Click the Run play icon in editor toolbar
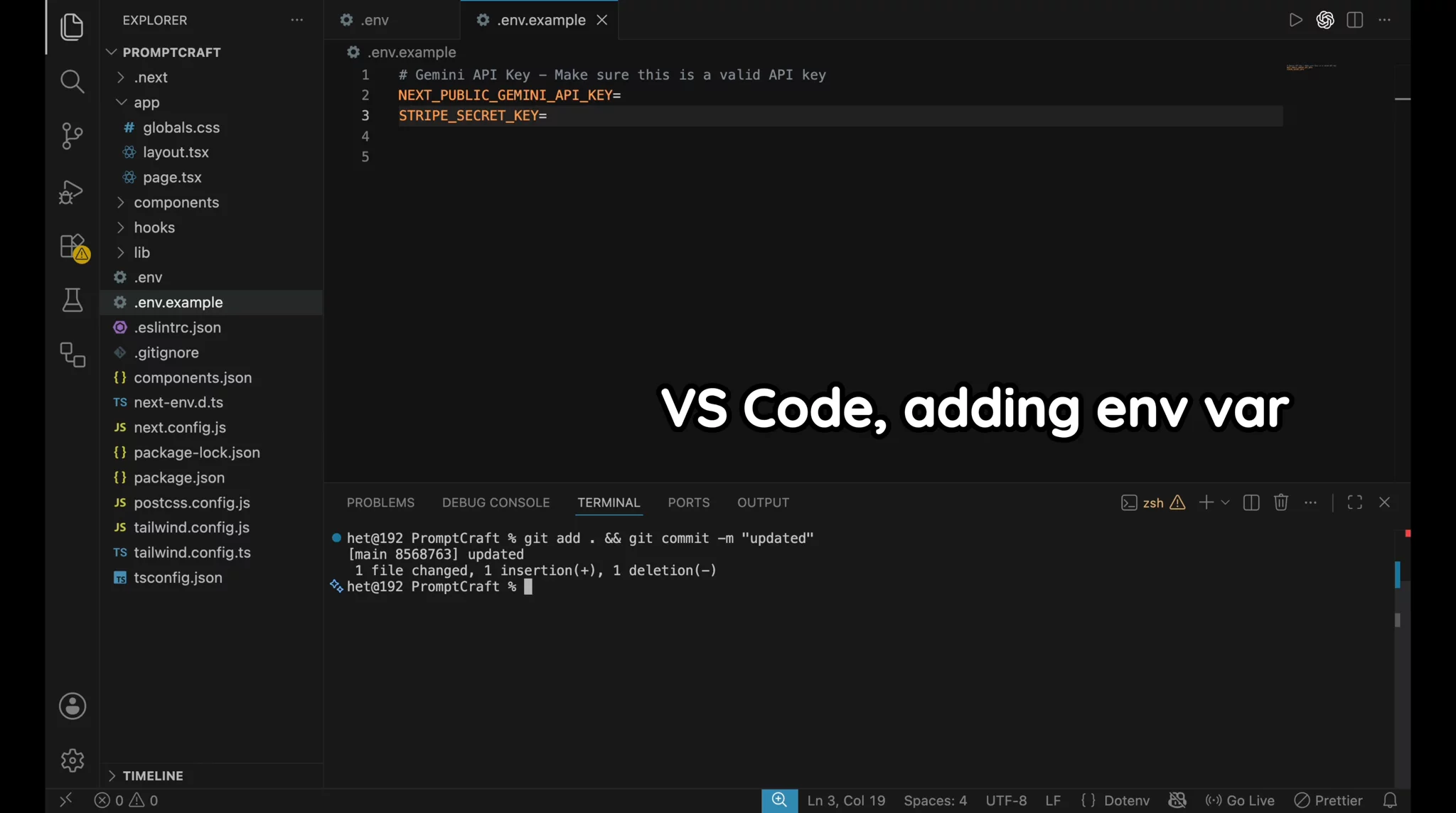 tap(1295, 20)
